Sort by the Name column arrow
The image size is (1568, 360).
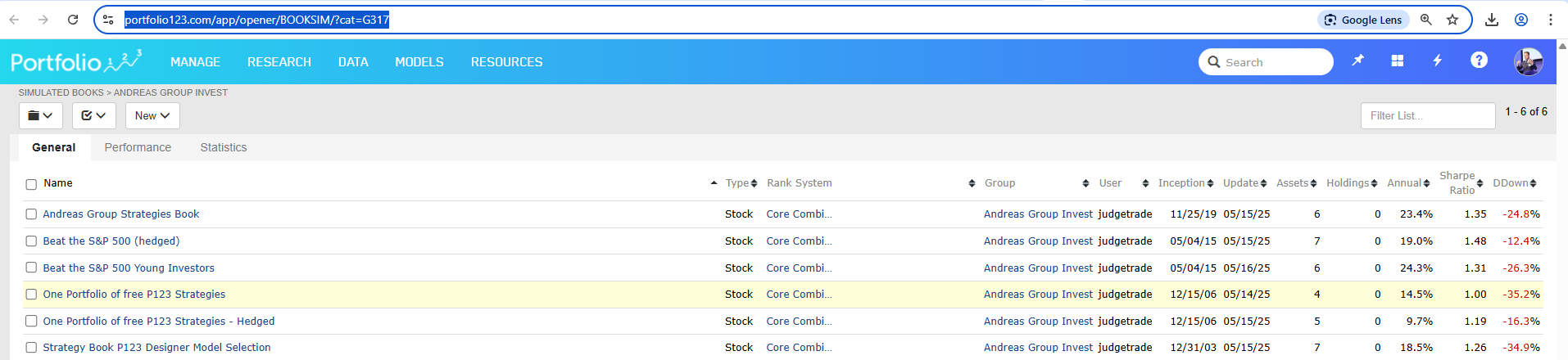click(714, 183)
